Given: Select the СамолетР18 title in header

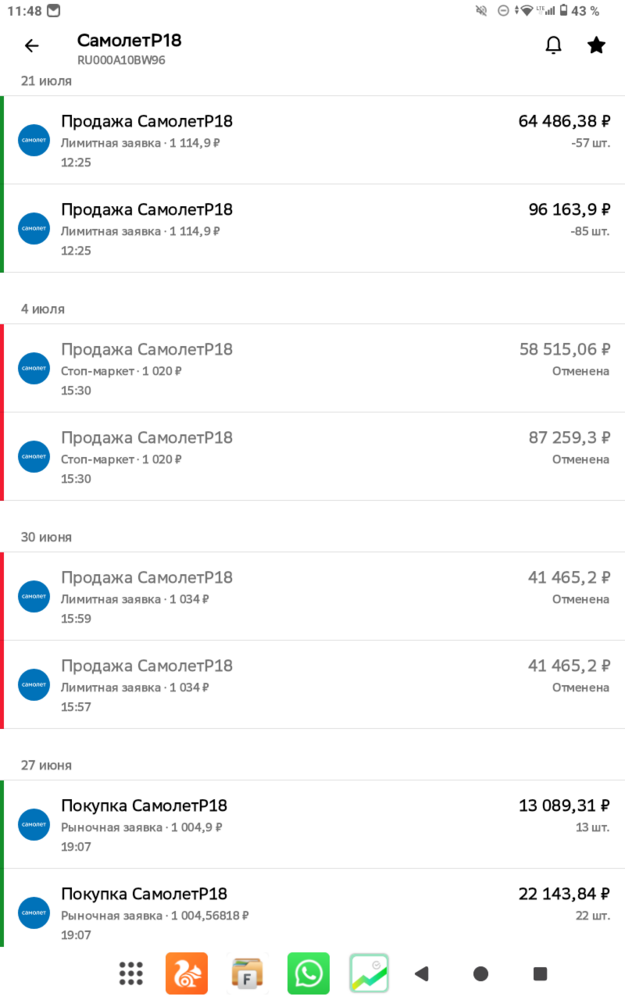Looking at the screenshot, I should (129, 40).
